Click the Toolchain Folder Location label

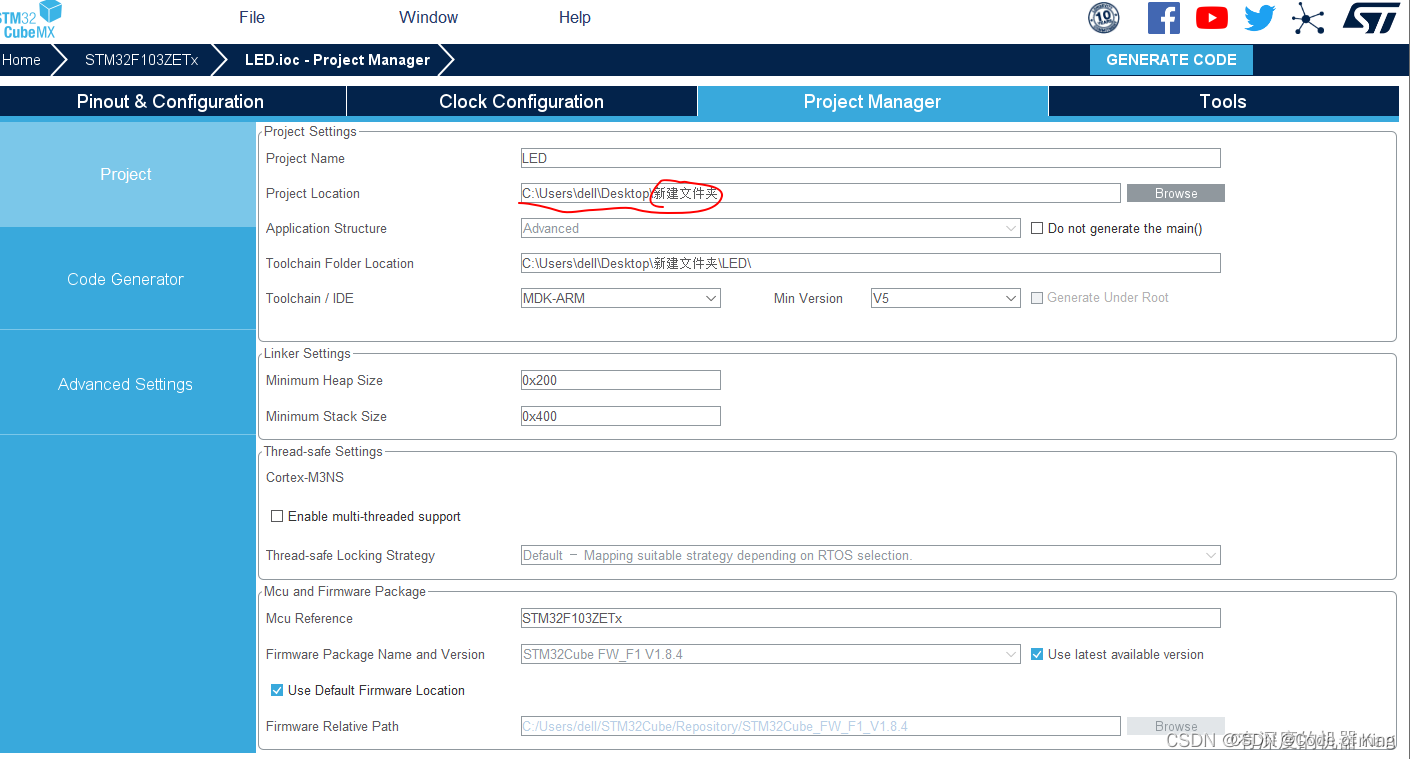340,263
